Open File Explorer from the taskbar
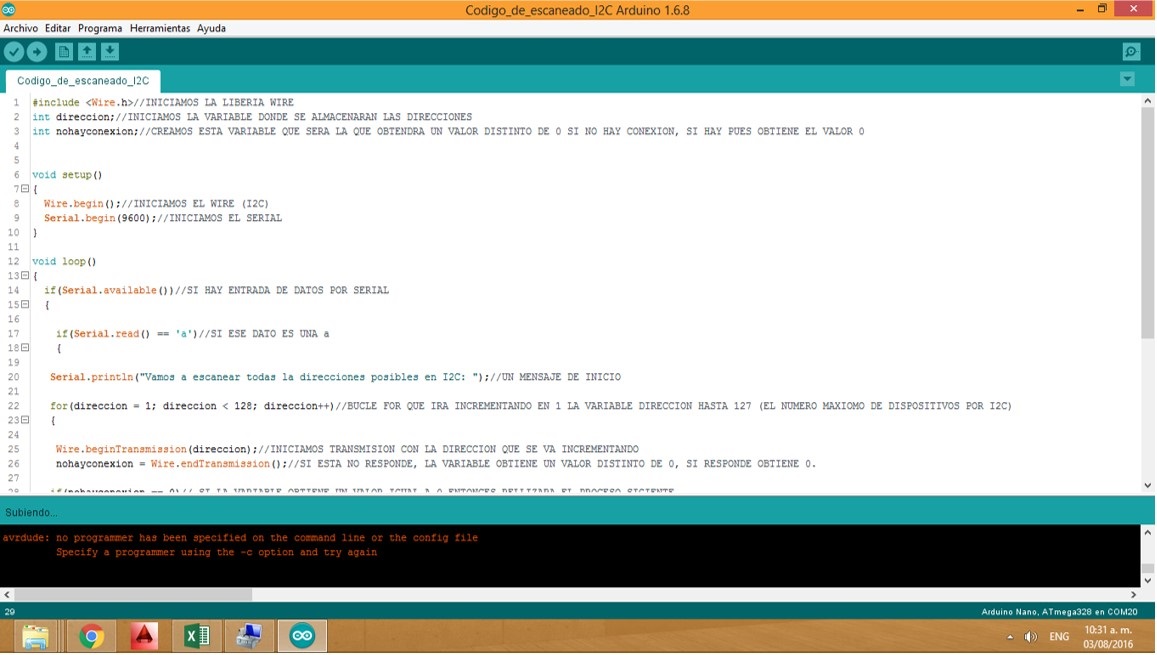Viewport: 1157px width, 655px height. point(35,636)
